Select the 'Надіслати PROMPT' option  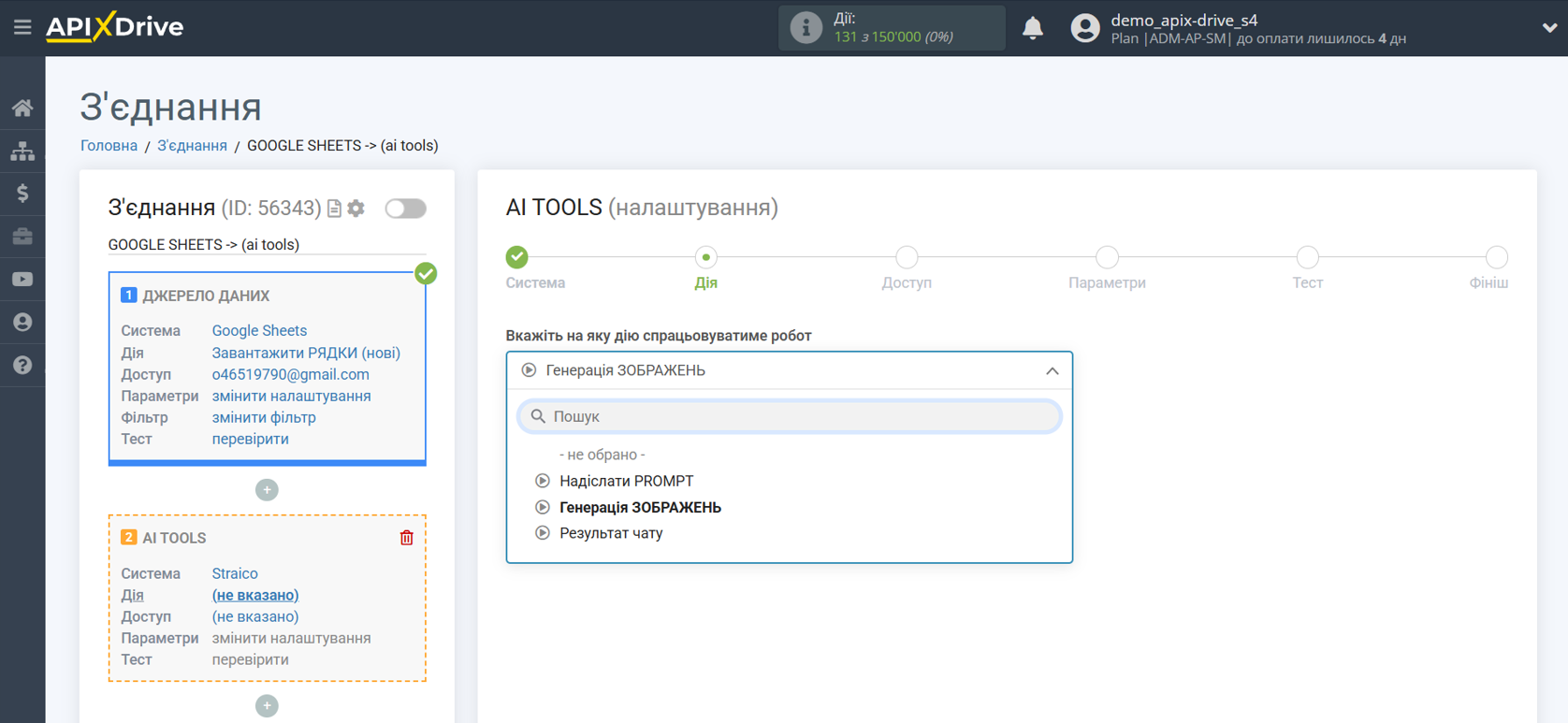point(626,481)
